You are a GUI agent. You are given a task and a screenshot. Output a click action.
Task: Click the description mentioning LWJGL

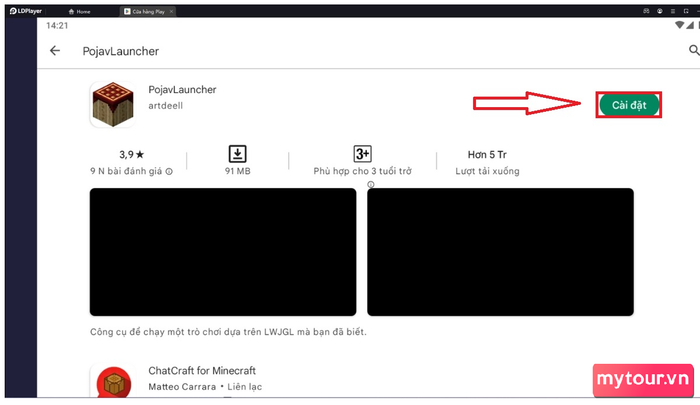tap(228, 332)
